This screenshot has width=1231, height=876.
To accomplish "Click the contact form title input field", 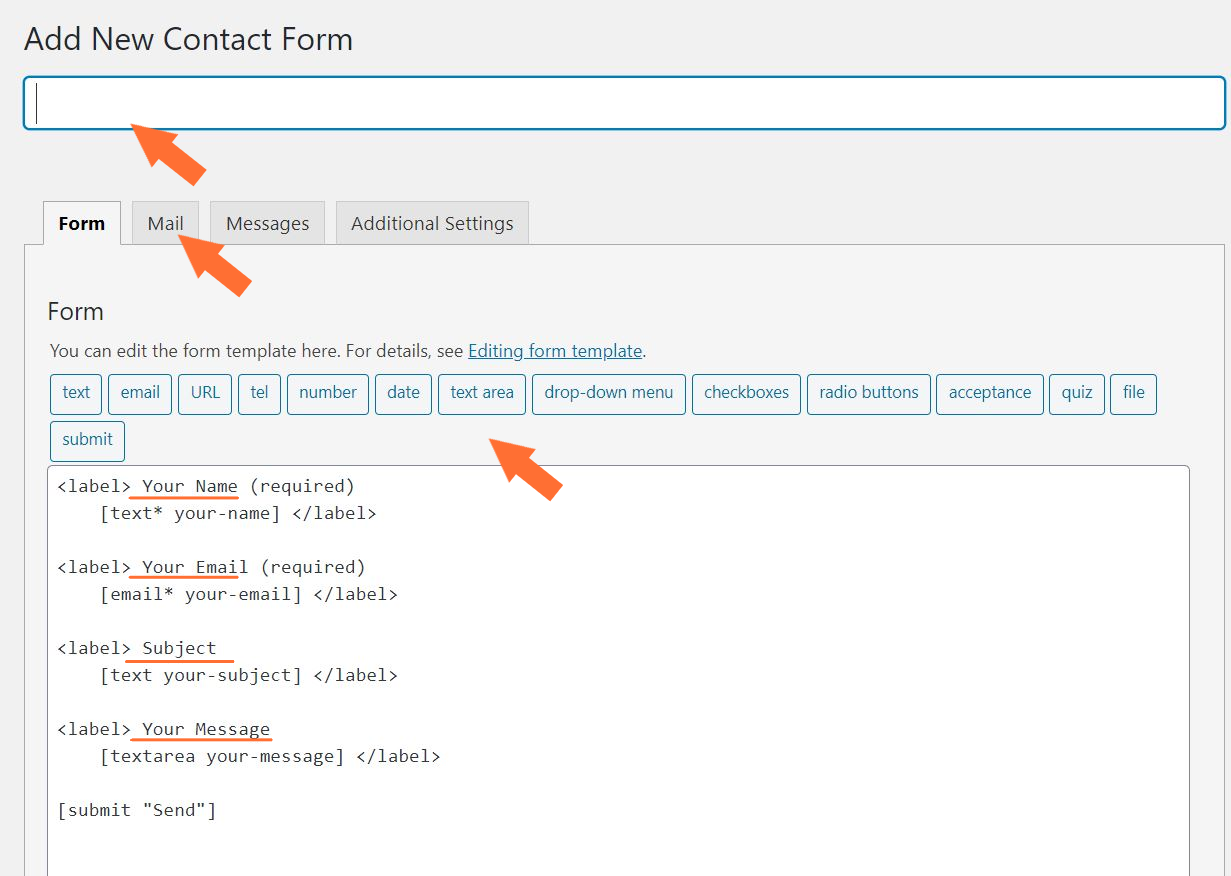I will [x=615, y=102].
